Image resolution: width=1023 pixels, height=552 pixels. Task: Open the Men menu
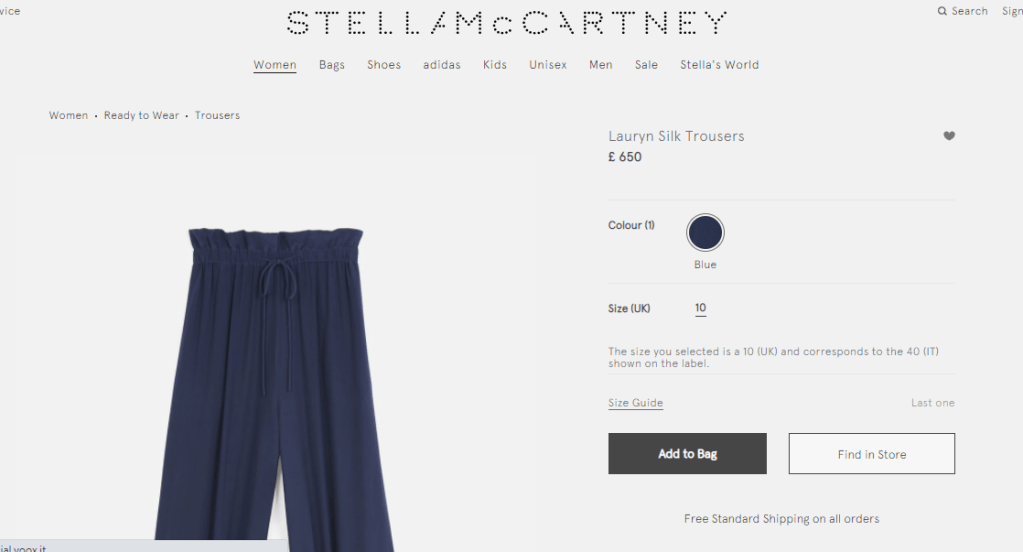[601, 65]
